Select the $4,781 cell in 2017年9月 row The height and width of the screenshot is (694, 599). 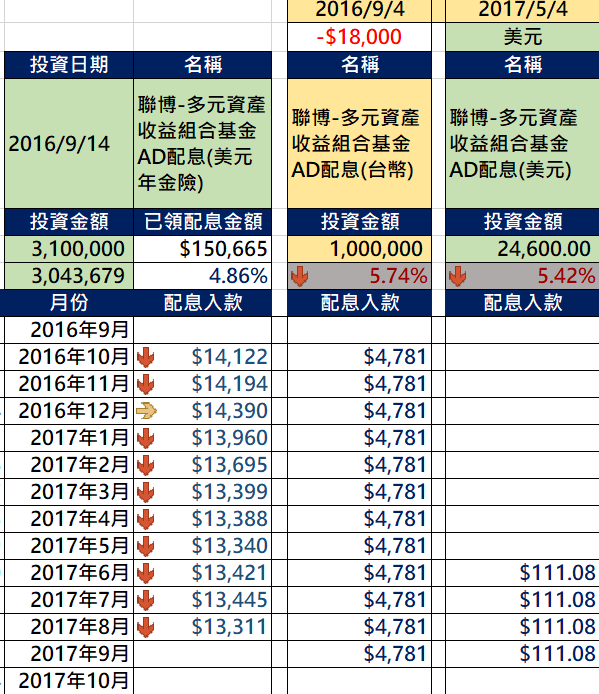coord(359,654)
